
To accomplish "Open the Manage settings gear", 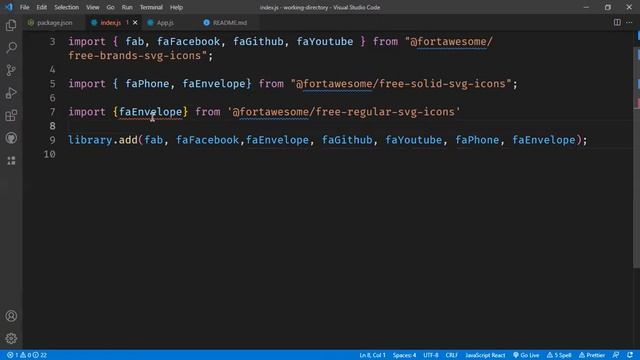I will coord(11,338).
